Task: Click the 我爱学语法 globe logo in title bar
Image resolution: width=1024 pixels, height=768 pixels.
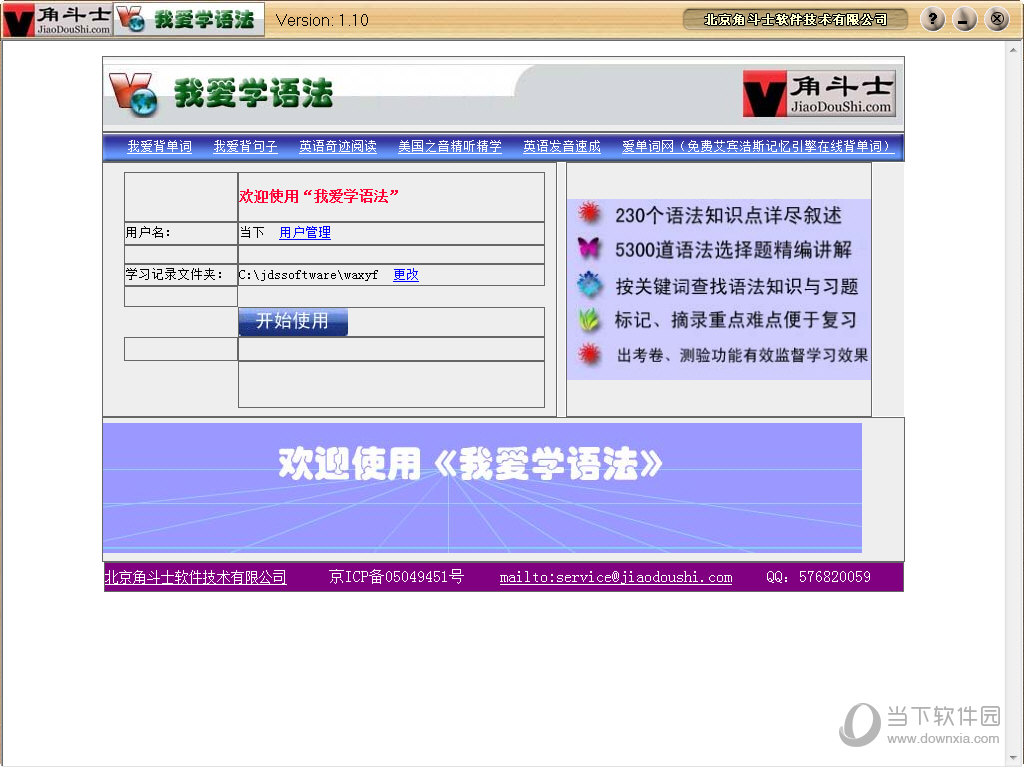Action: [189, 20]
